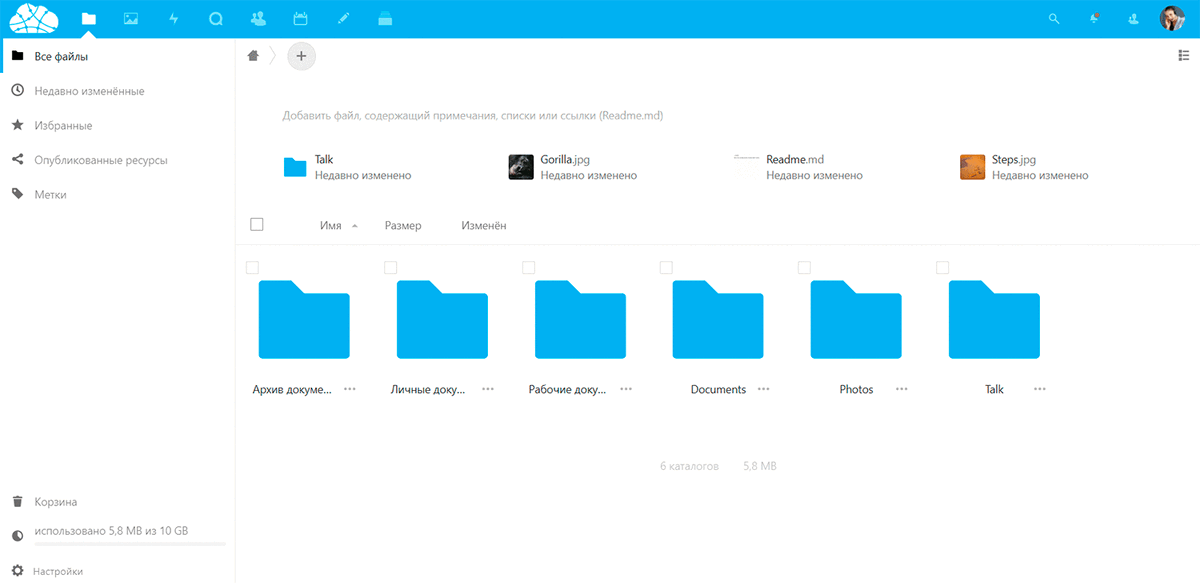The height and width of the screenshot is (583, 1200).
Task: Open the notifications bell icon
Action: pyautogui.click(x=1094, y=18)
